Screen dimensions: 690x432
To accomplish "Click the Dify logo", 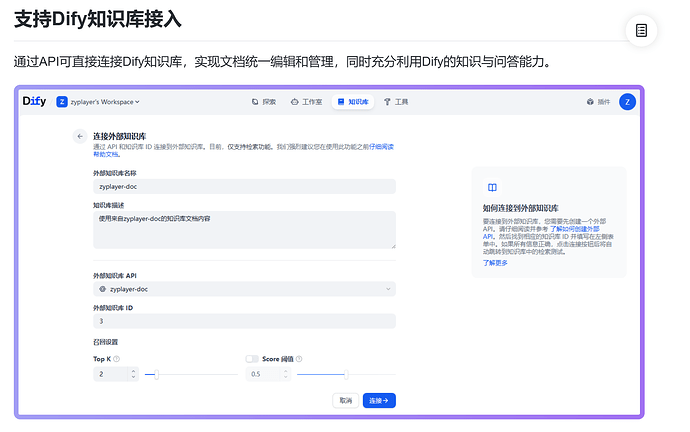I will point(34,101).
